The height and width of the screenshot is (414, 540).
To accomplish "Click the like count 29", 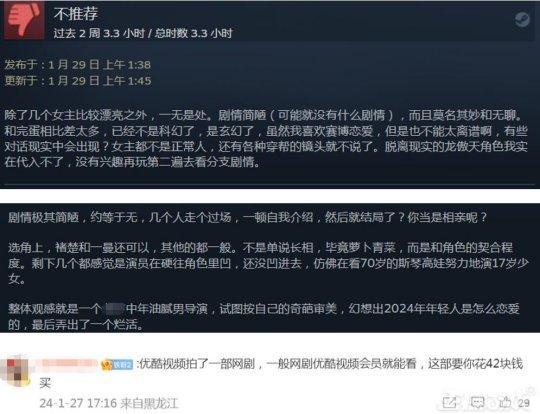I will (523, 403).
